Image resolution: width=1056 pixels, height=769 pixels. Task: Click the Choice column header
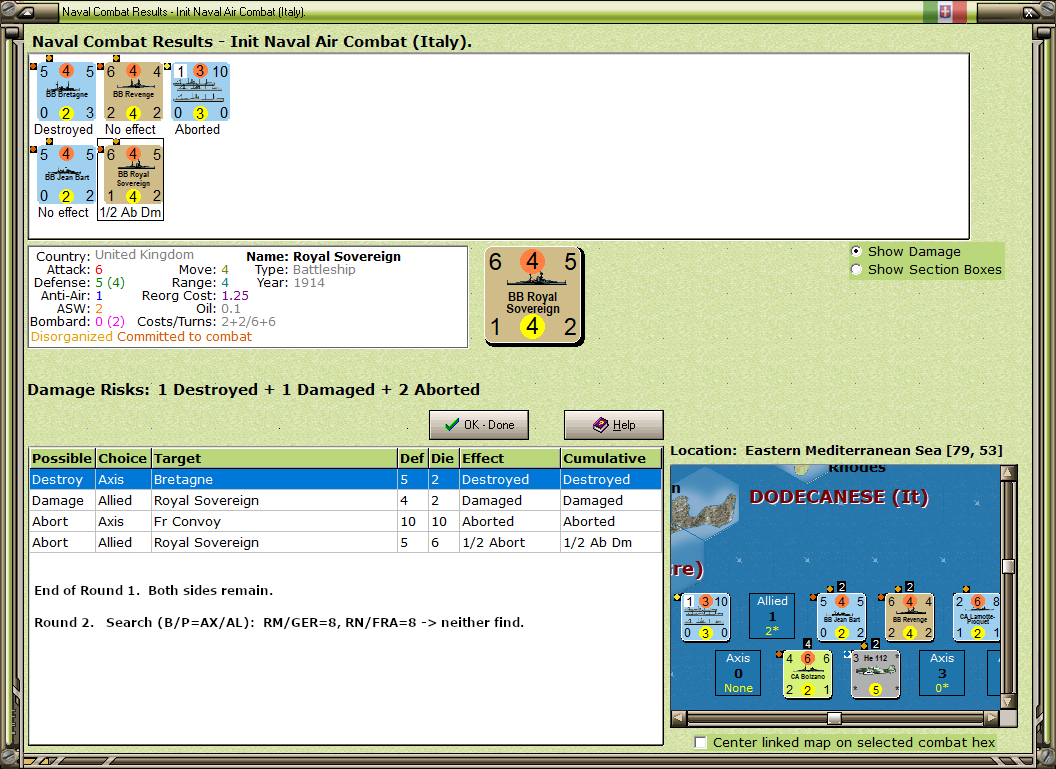(x=123, y=458)
